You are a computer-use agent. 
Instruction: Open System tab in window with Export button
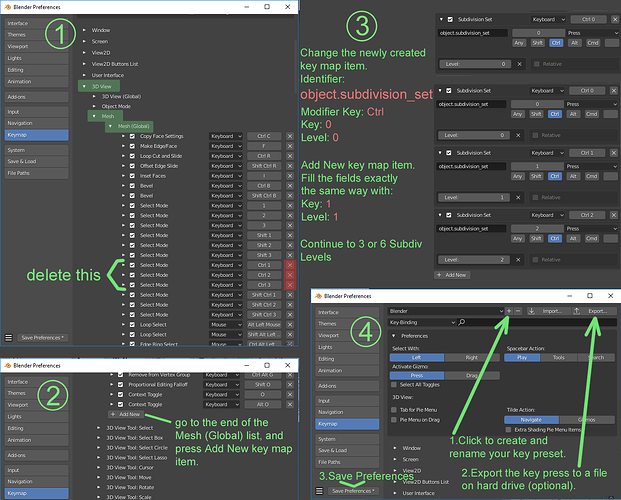347,439
